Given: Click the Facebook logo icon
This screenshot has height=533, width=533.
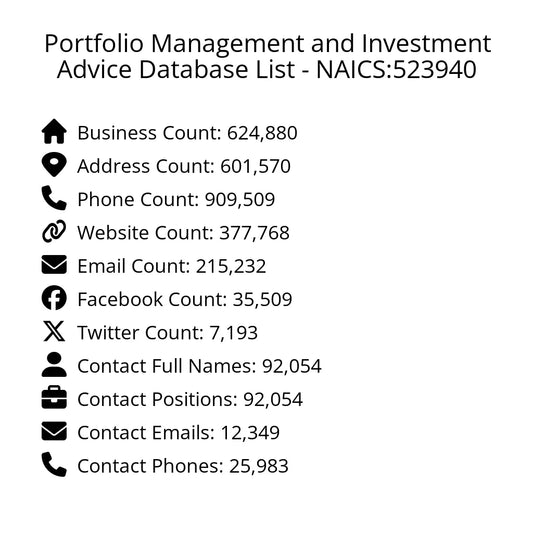Looking at the screenshot, I should (54, 298).
